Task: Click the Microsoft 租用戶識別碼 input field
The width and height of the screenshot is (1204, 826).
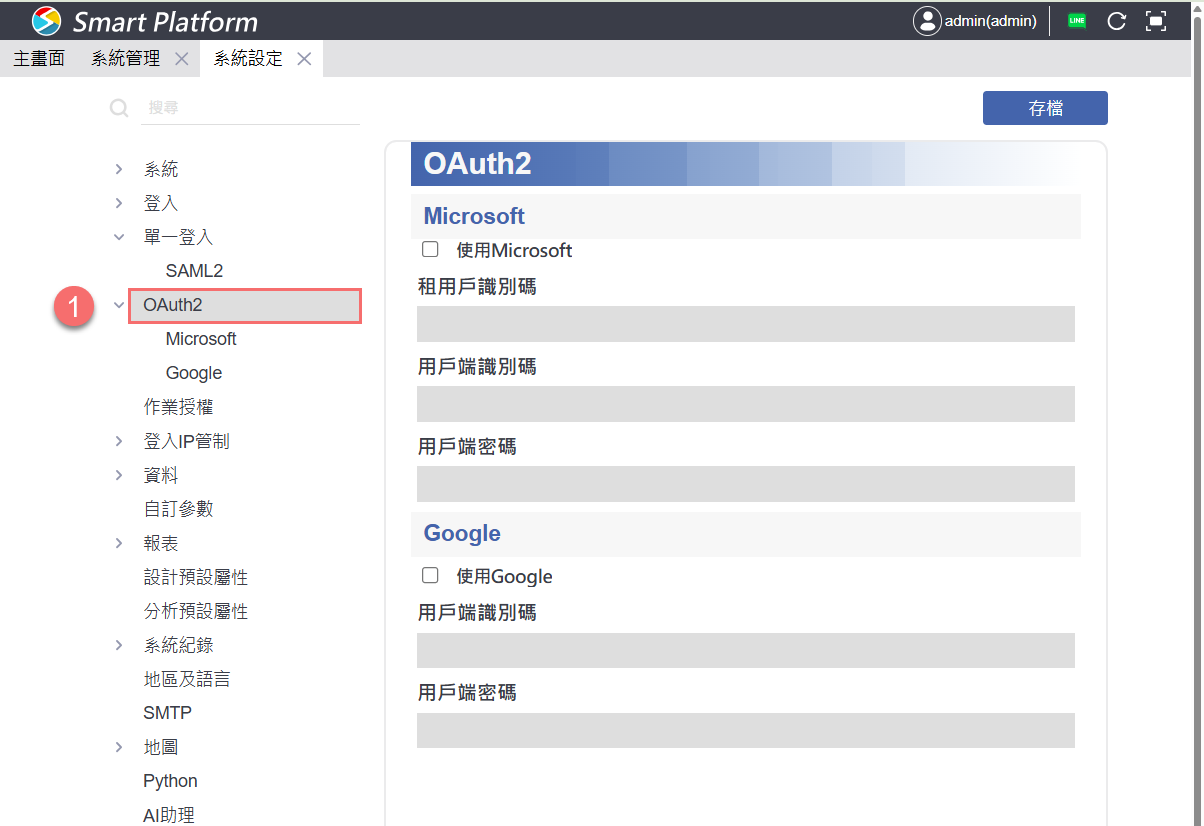Action: point(745,324)
